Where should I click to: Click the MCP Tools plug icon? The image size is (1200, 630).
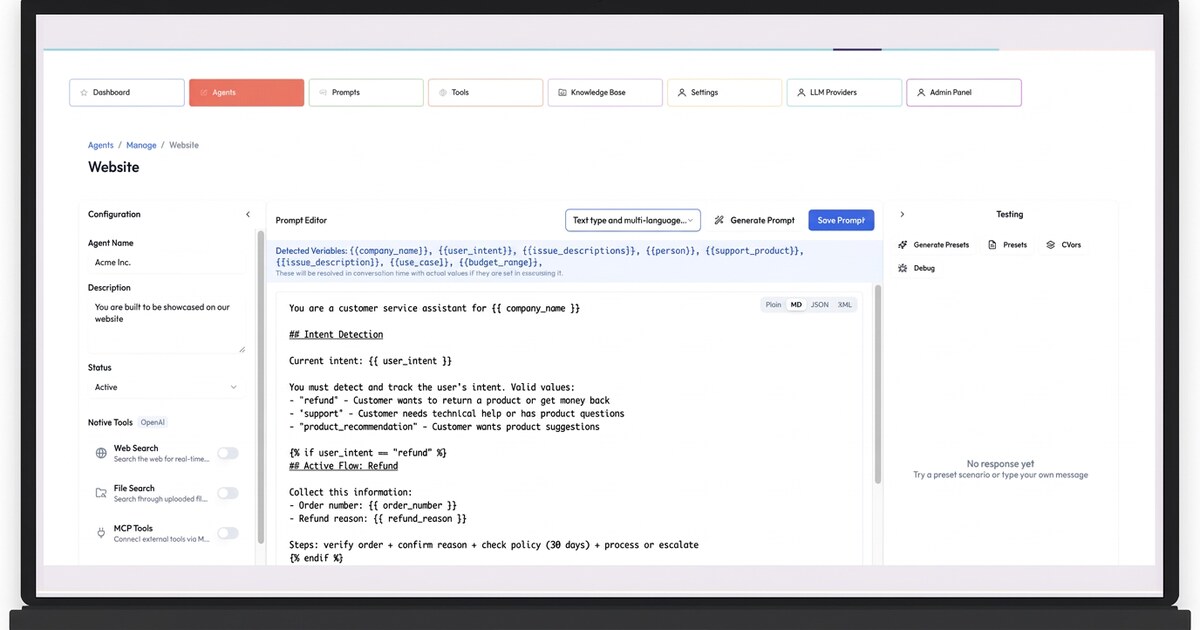(101, 533)
